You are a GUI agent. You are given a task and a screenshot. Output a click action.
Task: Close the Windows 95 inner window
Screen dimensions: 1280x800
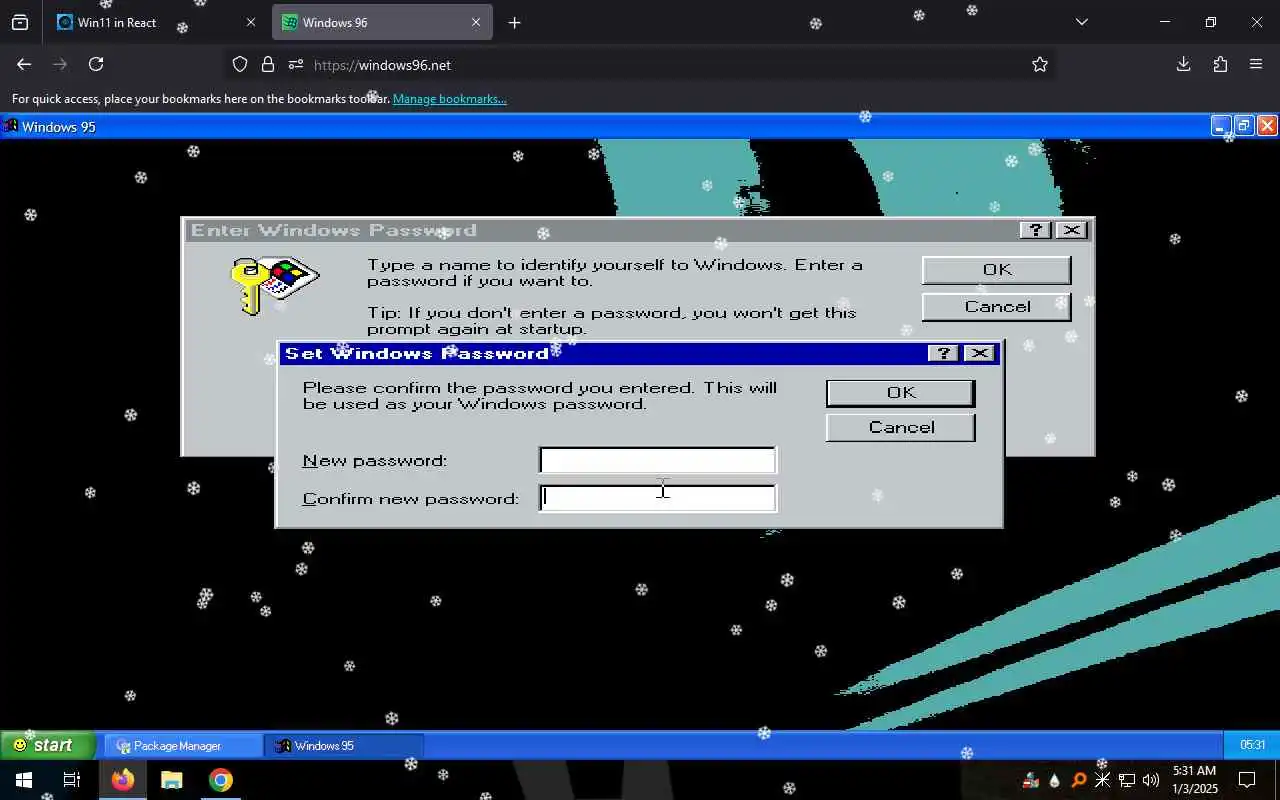1267,126
